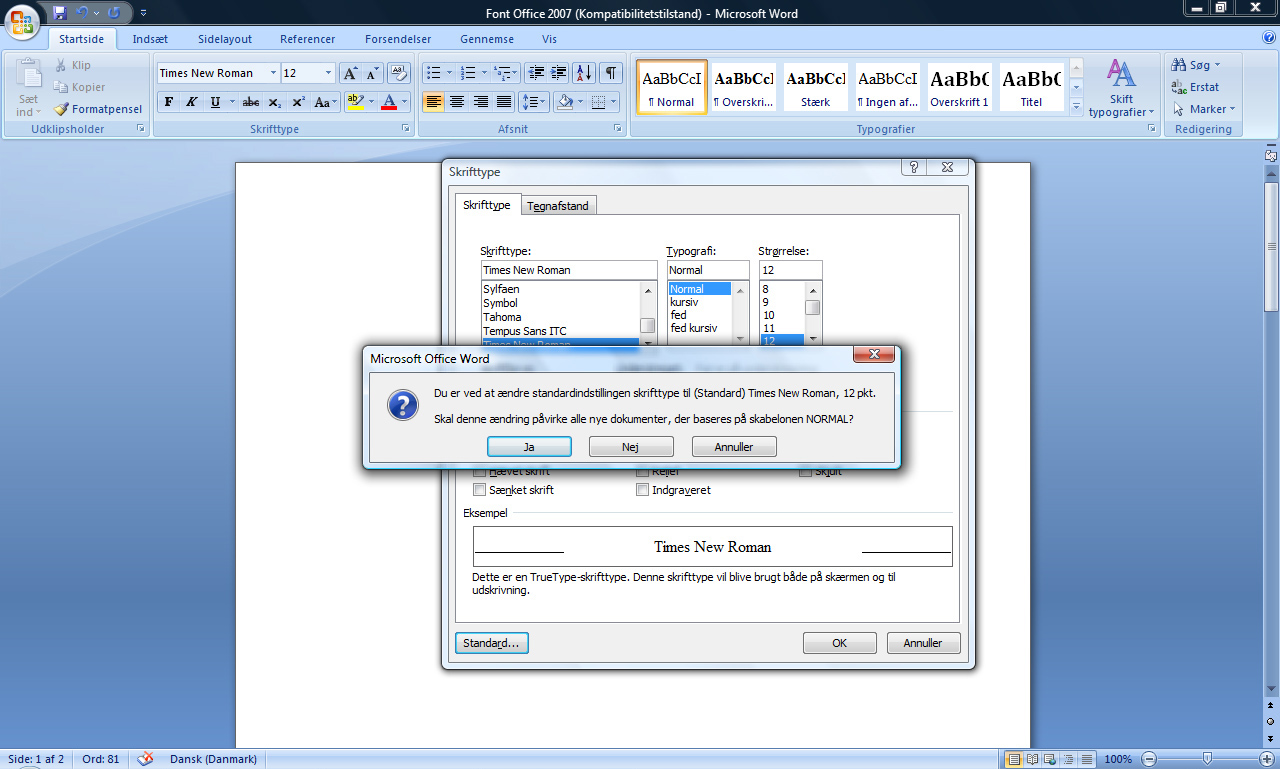The height and width of the screenshot is (769, 1280).
Task: Open the Sidelayout ribbon tab
Action: coord(225,39)
